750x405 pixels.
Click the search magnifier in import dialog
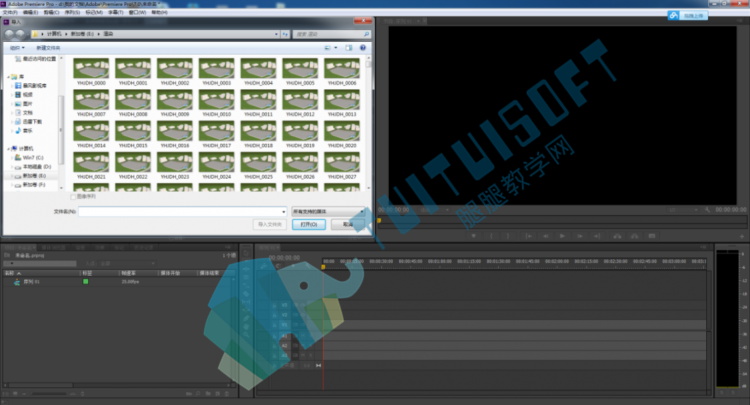click(x=366, y=34)
